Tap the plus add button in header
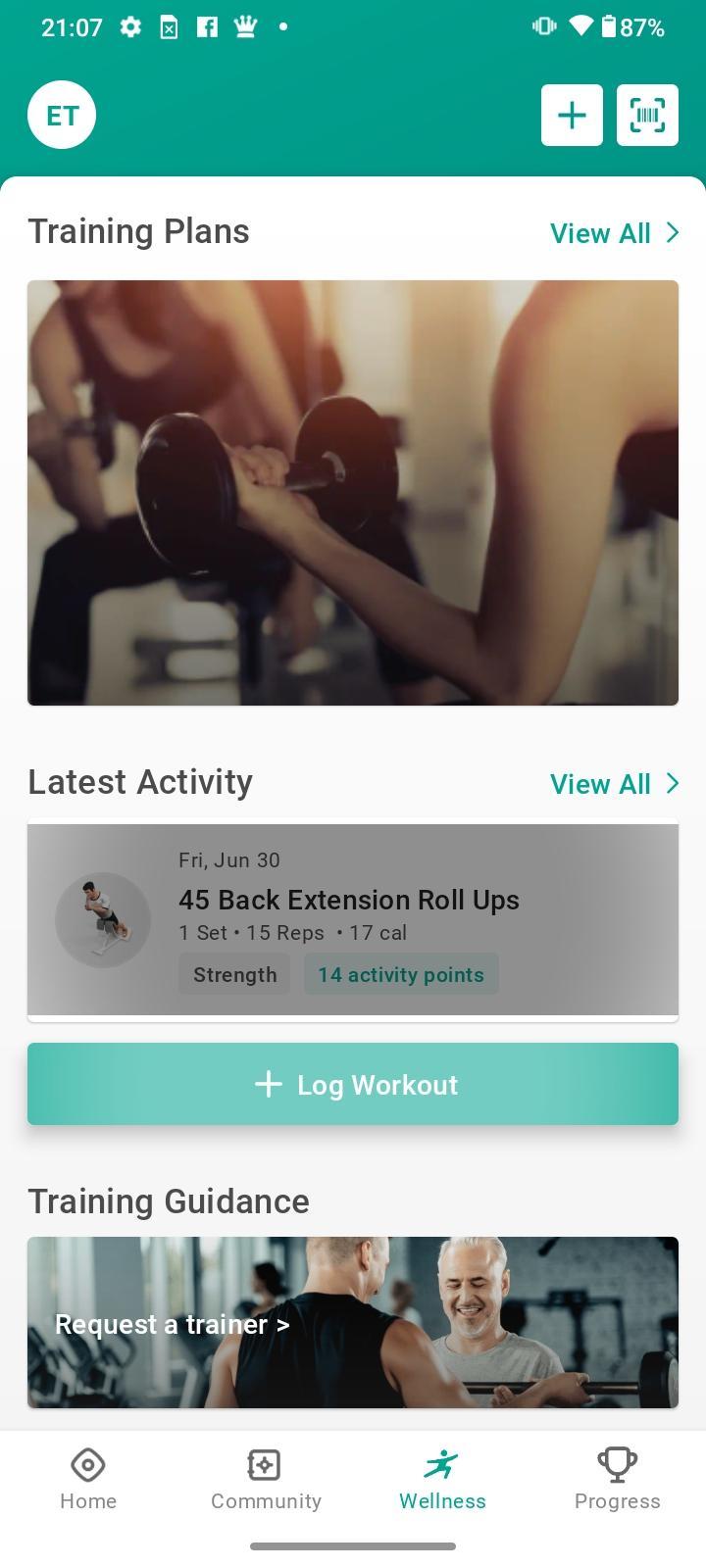Viewport: 706px width, 1568px height. 572,115
